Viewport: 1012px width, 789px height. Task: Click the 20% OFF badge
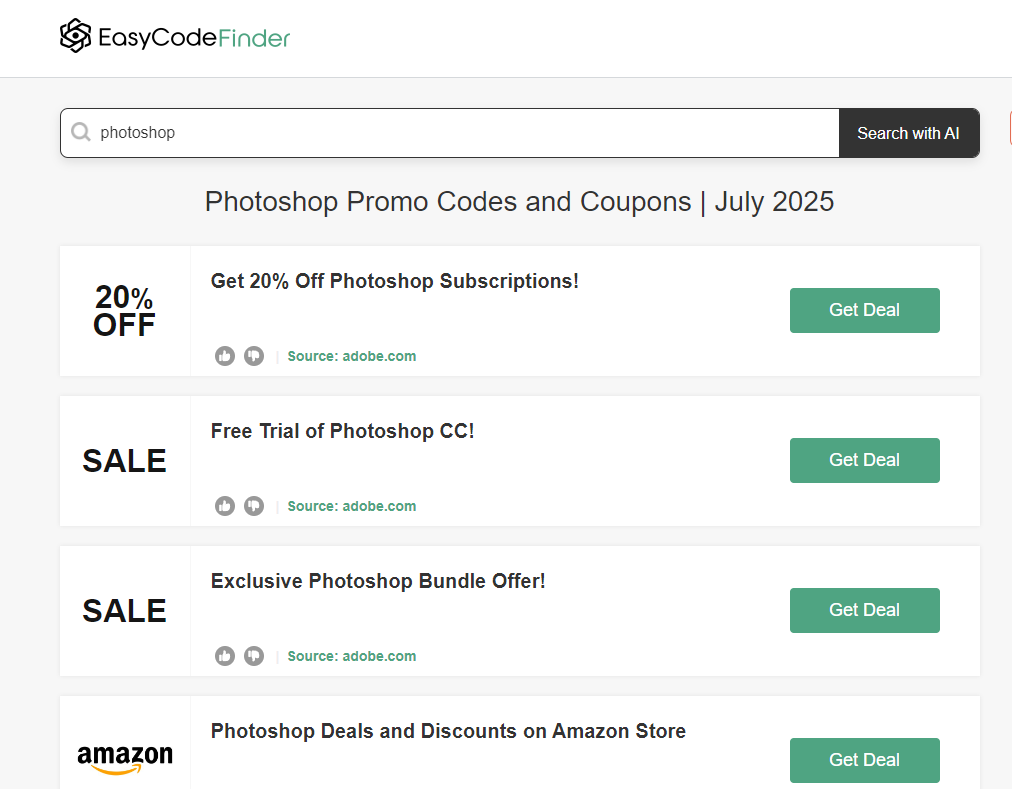[x=124, y=311]
